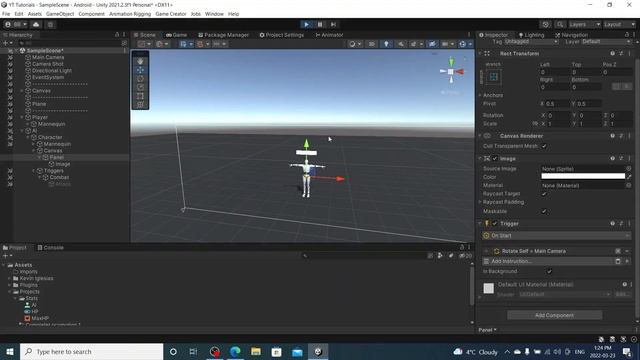
Task: Select the Hand view tool
Action: (140, 61)
